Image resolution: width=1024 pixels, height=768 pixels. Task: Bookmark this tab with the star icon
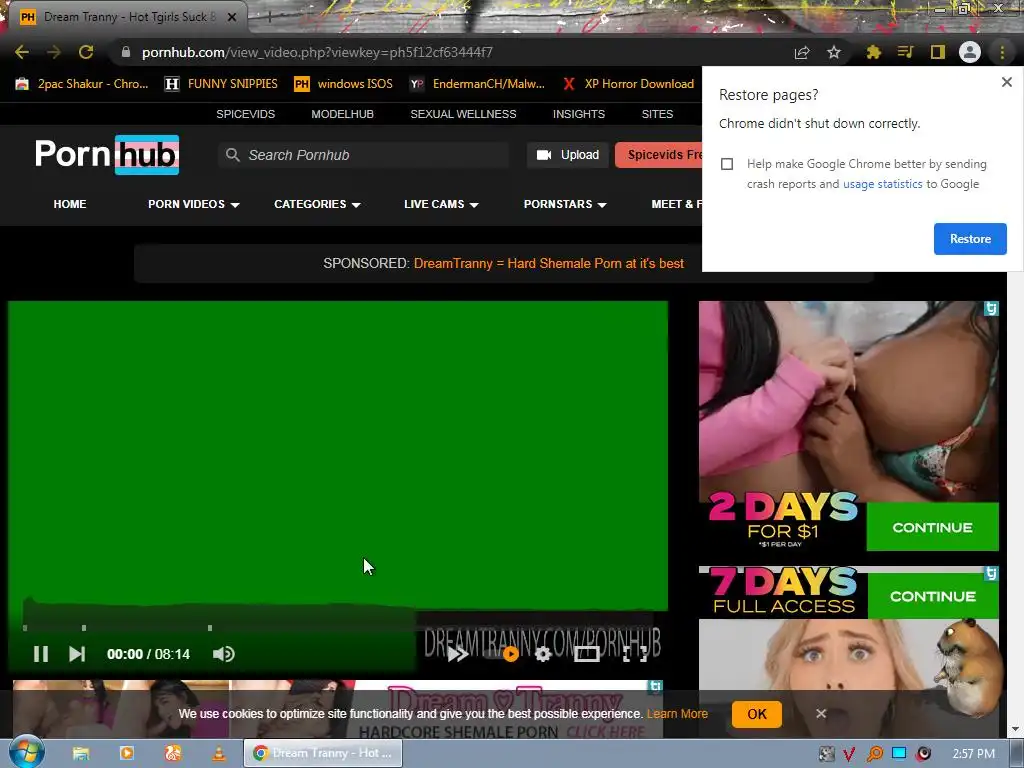coord(834,52)
